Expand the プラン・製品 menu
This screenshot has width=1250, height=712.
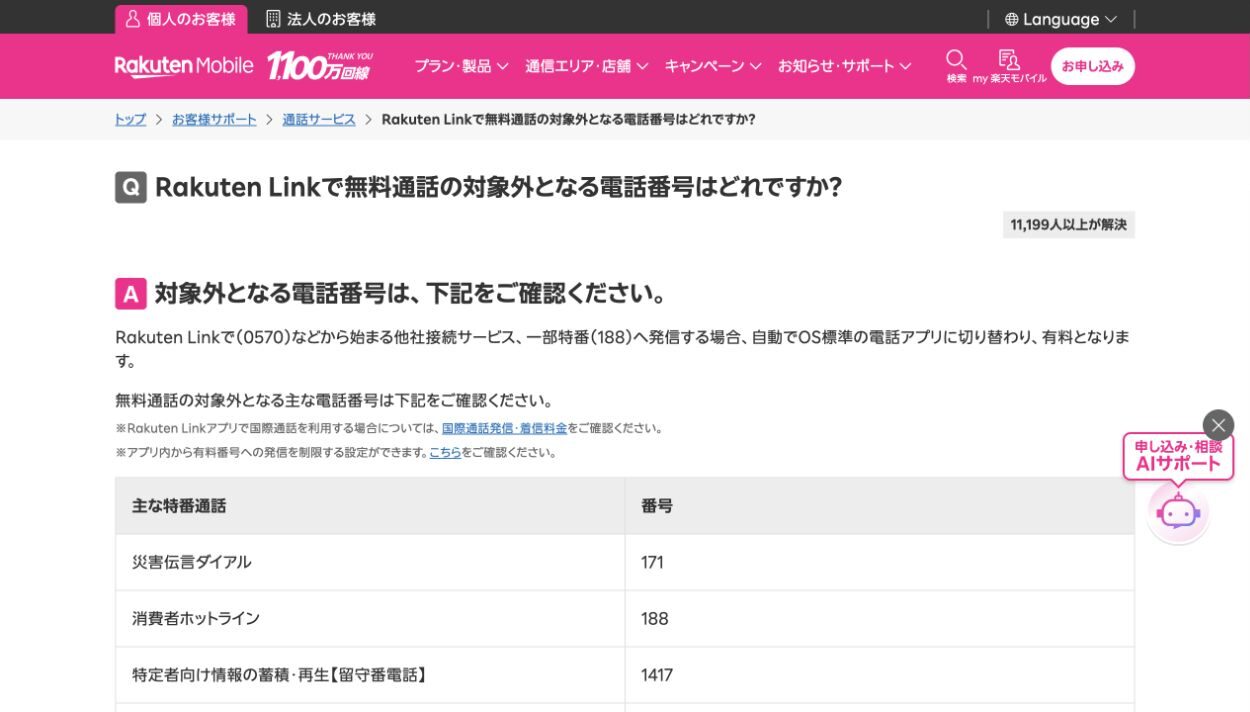(461, 66)
